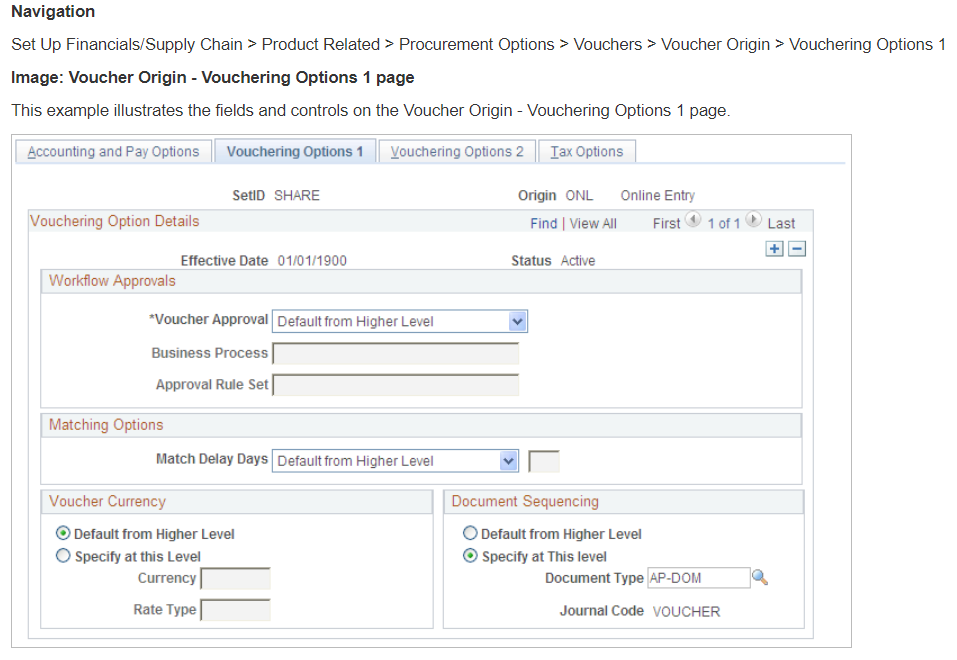The height and width of the screenshot is (660, 957).
Task: Click the Document Type input field
Action: pyautogui.click(x=698, y=578)
